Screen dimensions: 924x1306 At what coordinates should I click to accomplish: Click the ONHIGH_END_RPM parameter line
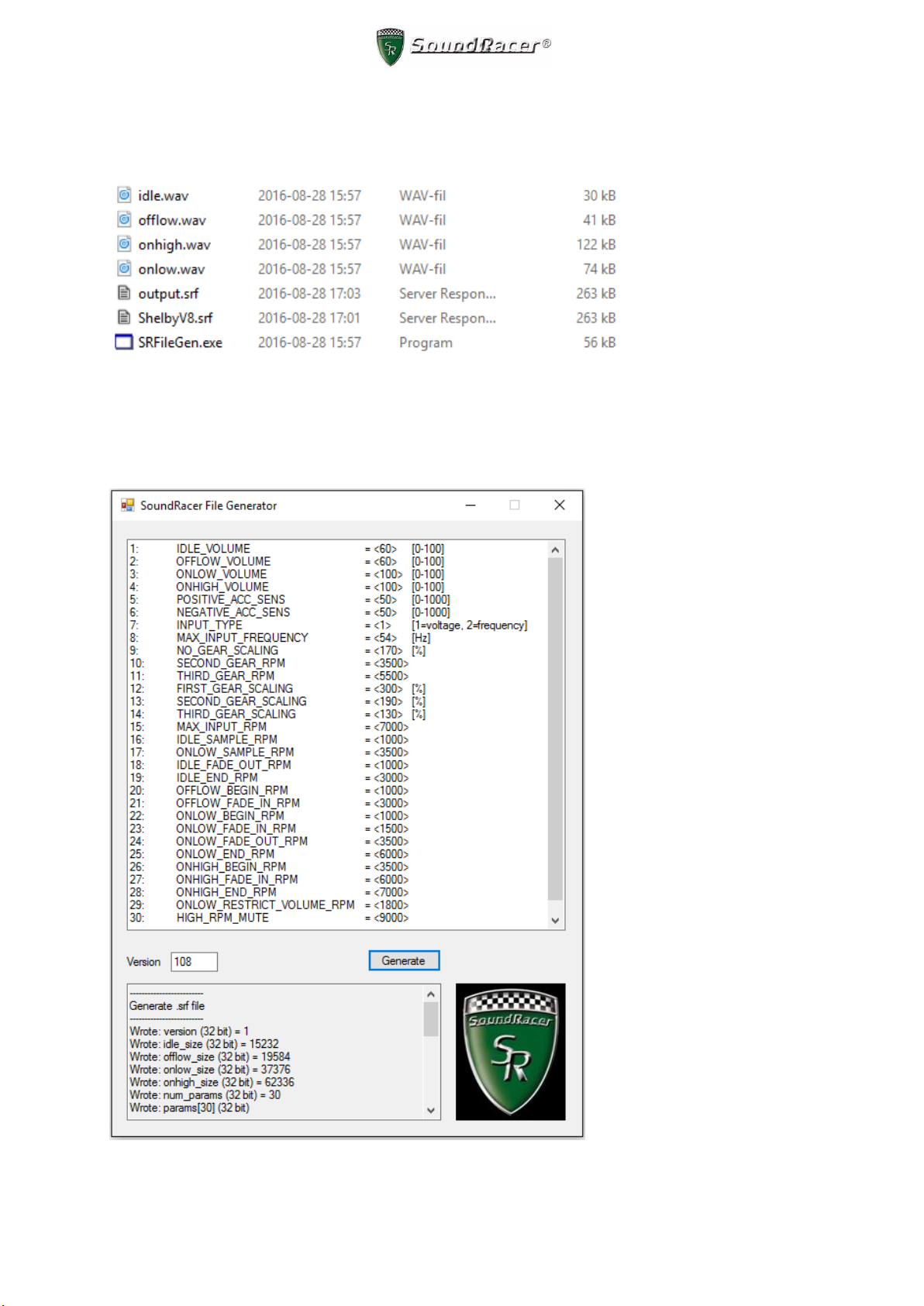tap(269, 892)
